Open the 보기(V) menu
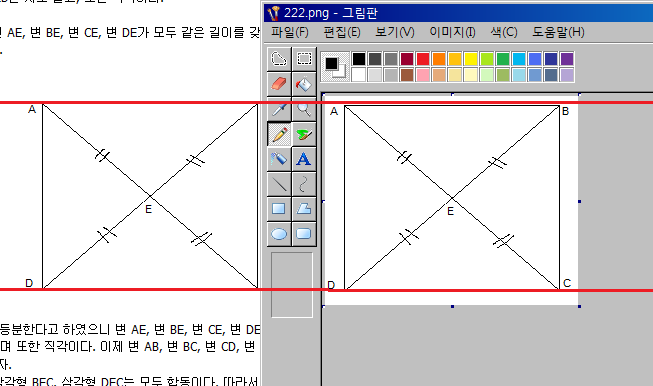 click(x=395, y=32)
